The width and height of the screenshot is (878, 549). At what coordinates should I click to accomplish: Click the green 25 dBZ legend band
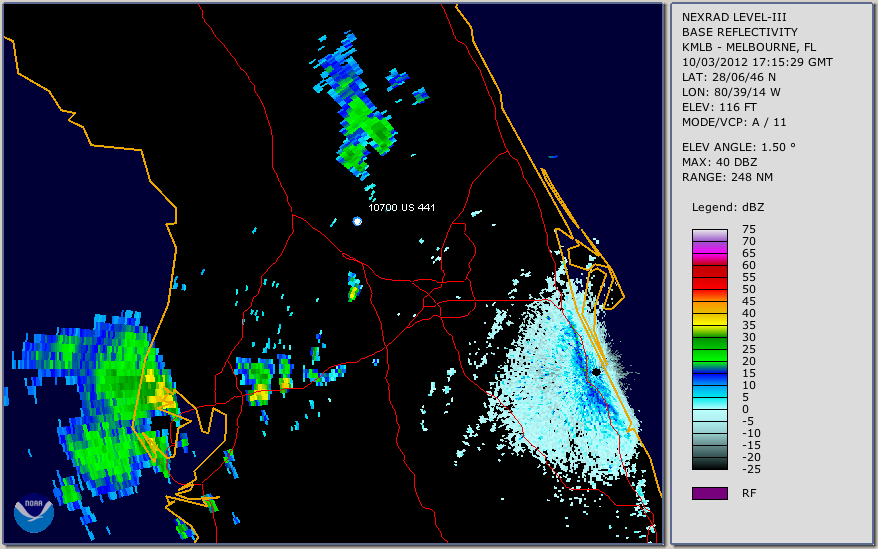pos(709,343)
